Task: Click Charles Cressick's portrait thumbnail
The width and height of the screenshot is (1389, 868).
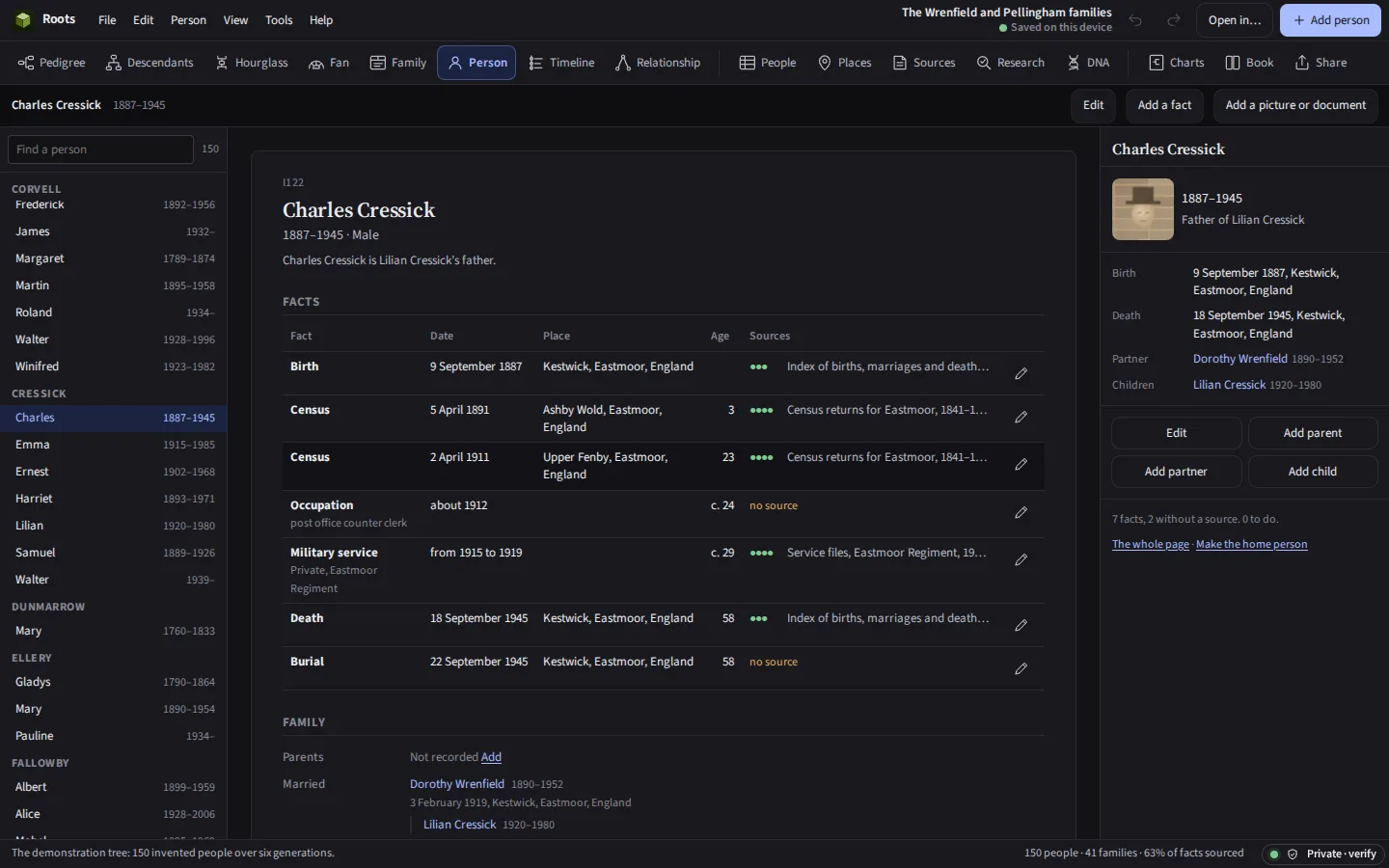Action: click(x=1143, y=209)
